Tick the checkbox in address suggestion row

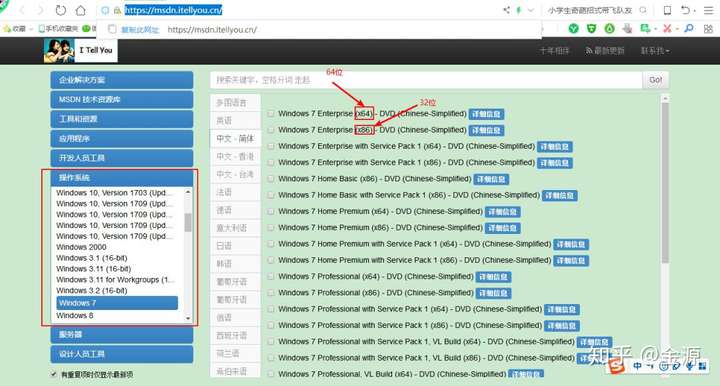(x=112, y=29)
